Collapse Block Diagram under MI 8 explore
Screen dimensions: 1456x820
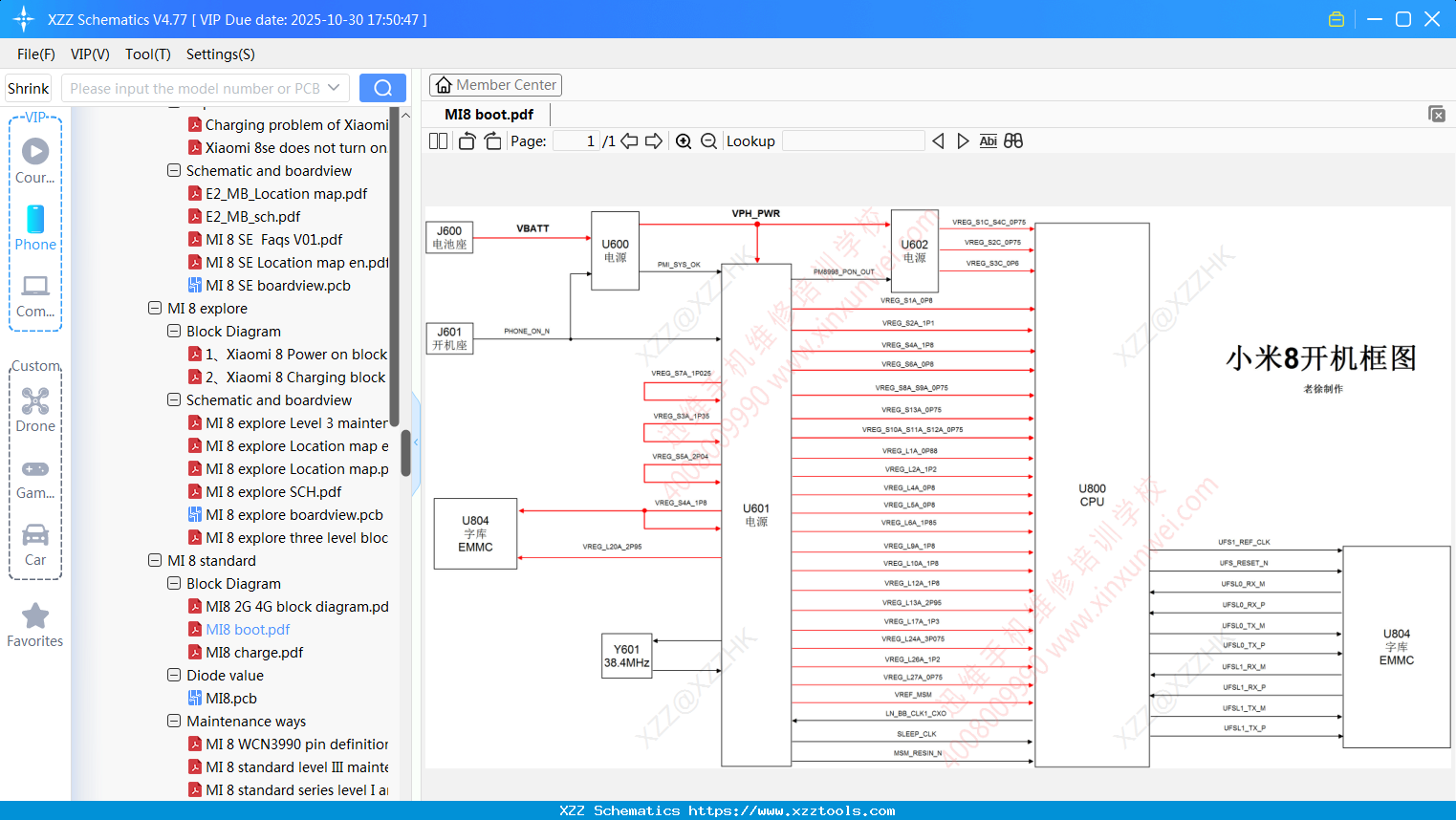tap(174, 331)
